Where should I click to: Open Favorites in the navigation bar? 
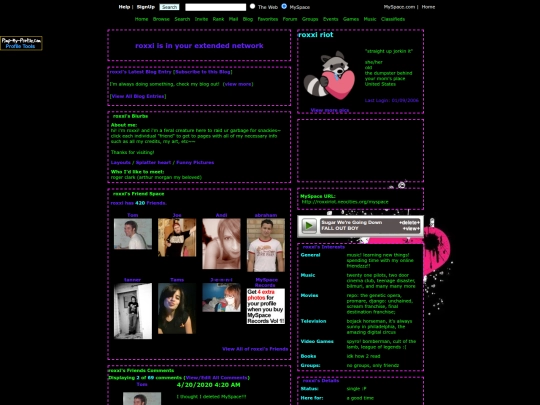(268, 19)
